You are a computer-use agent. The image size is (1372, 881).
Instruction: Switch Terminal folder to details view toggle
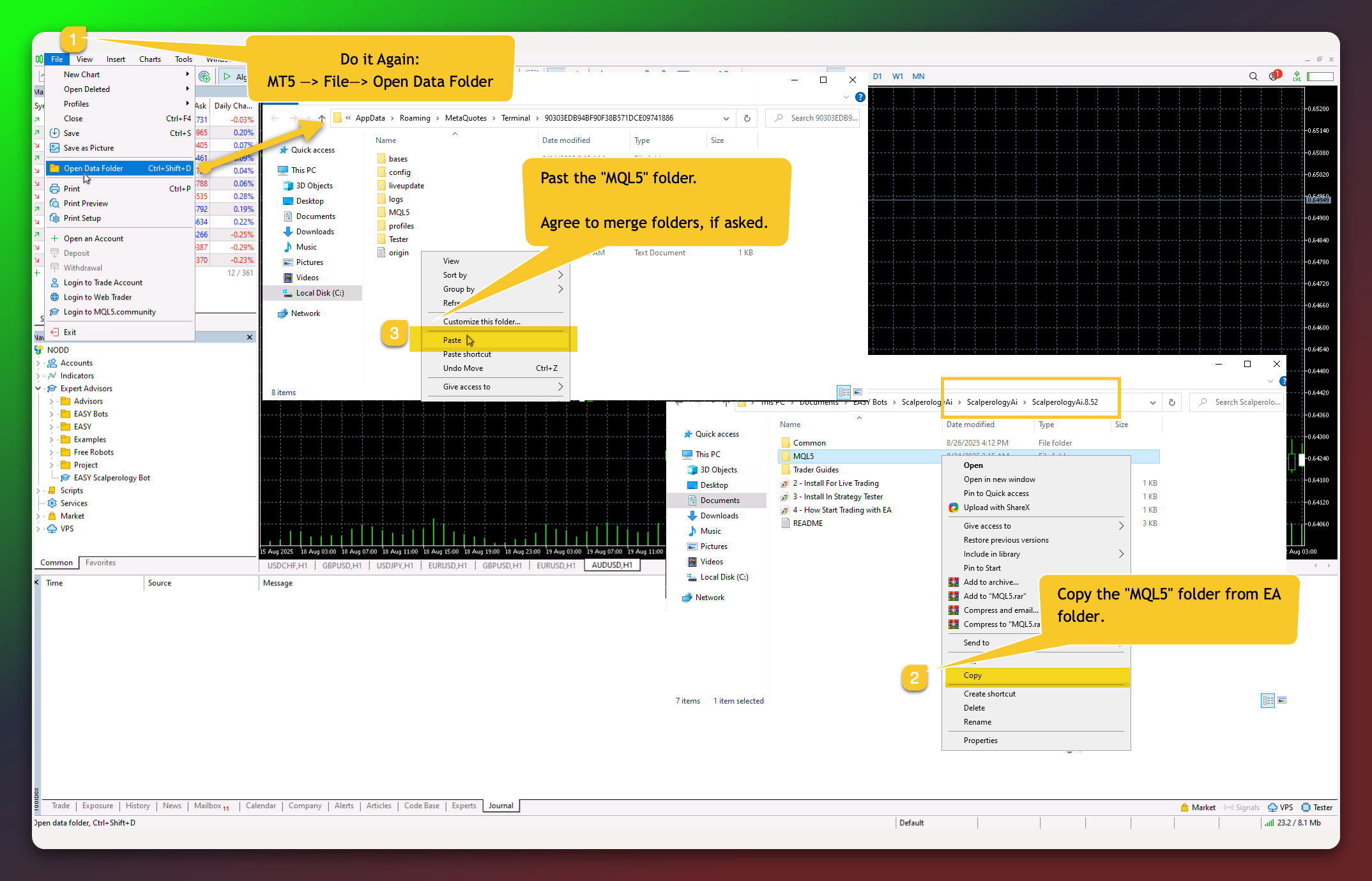(844, 392)
